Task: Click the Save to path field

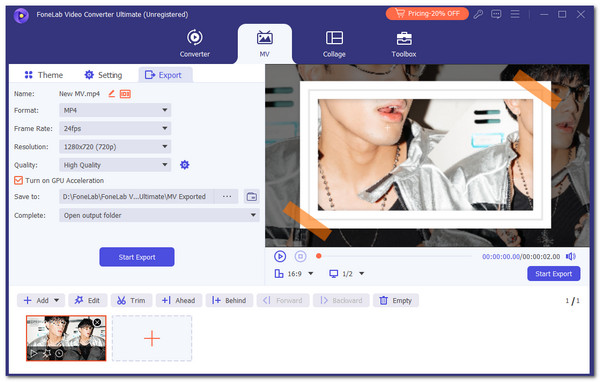Action: (137, 196)
